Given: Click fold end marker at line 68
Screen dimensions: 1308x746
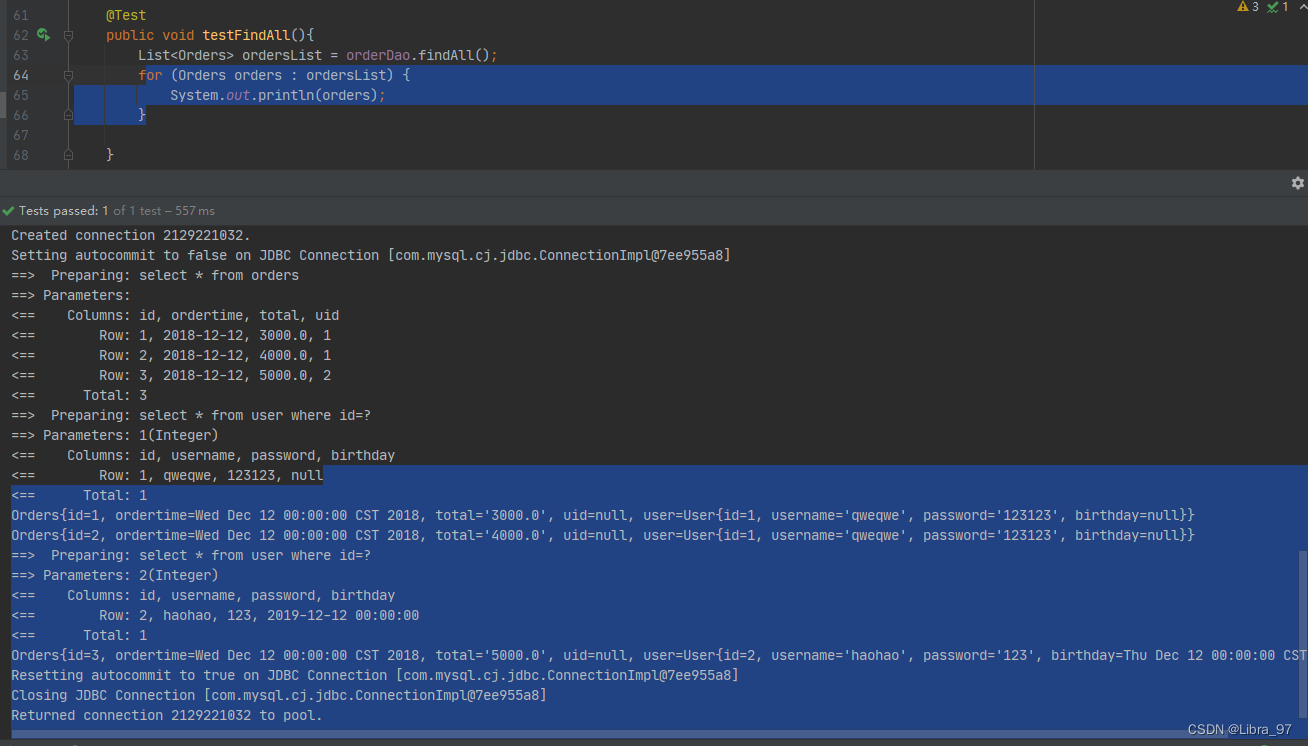Looking at the screenshot, I should pyautogui.click(x=69, y=155).
